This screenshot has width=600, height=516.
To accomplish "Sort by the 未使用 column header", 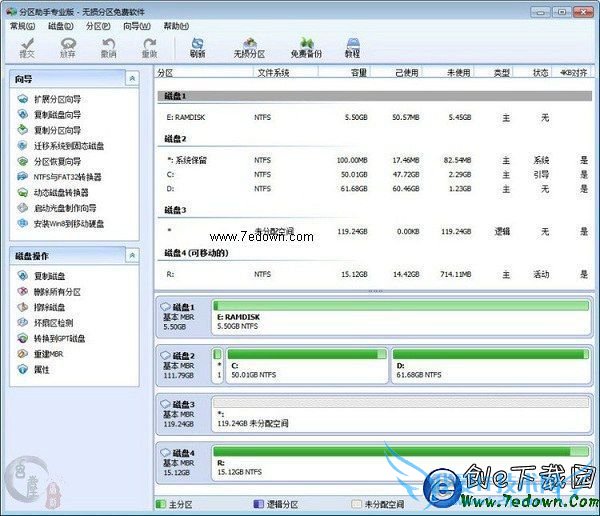I will click(x=448, y=72).
